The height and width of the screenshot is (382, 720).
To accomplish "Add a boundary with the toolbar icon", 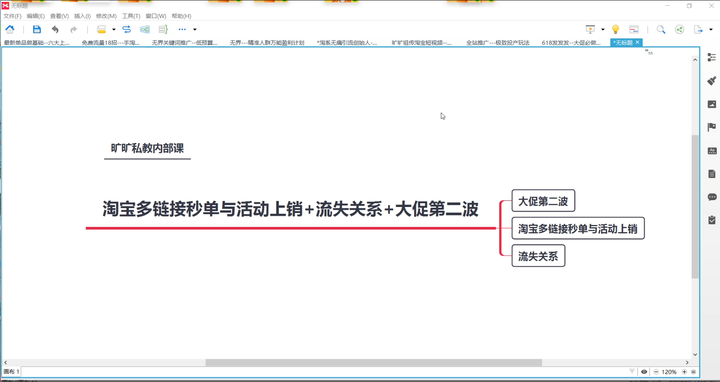I will tap(145, 29).
